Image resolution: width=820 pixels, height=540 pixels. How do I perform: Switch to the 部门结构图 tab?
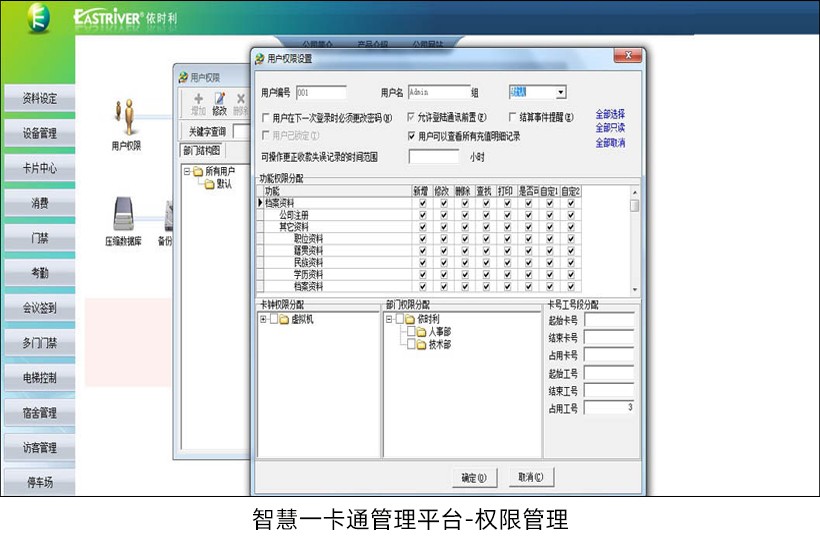[203, 150]
